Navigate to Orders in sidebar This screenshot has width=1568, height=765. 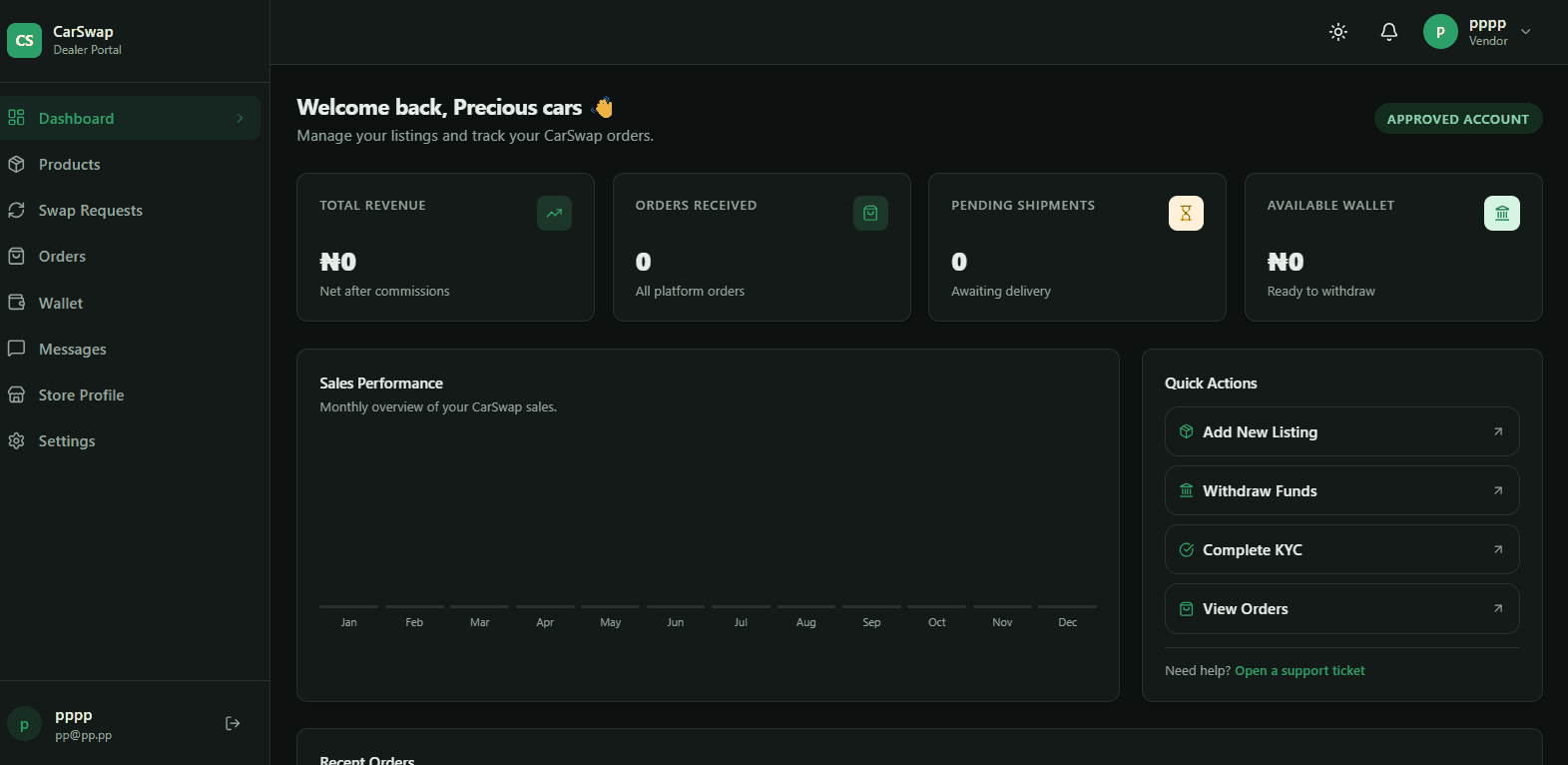click(x=130, y=256)
